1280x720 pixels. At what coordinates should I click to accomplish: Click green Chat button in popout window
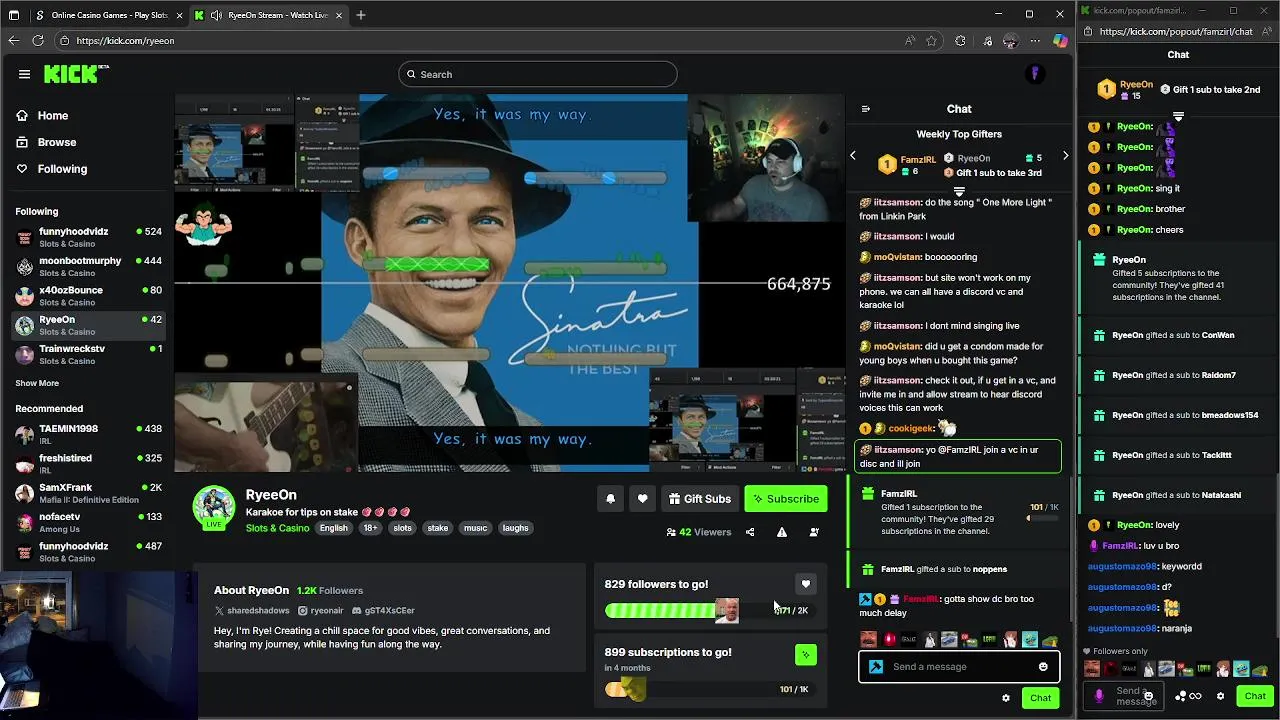[x=1255, y=696]
